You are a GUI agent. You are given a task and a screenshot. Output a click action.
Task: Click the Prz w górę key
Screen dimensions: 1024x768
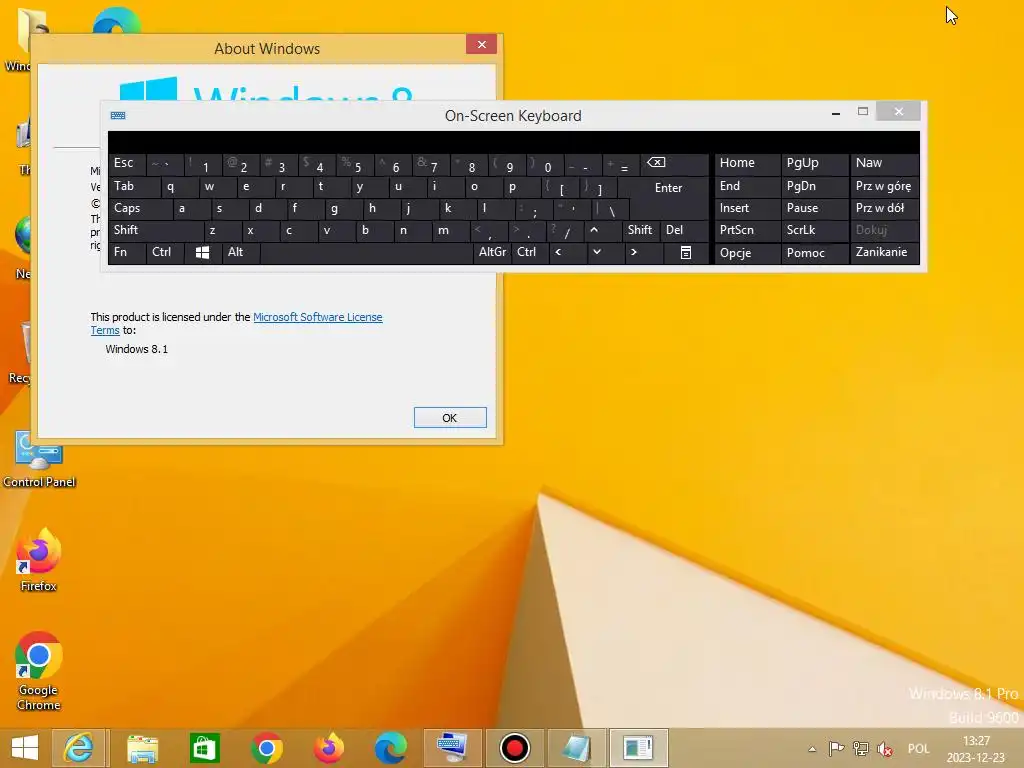coord(884,187)
